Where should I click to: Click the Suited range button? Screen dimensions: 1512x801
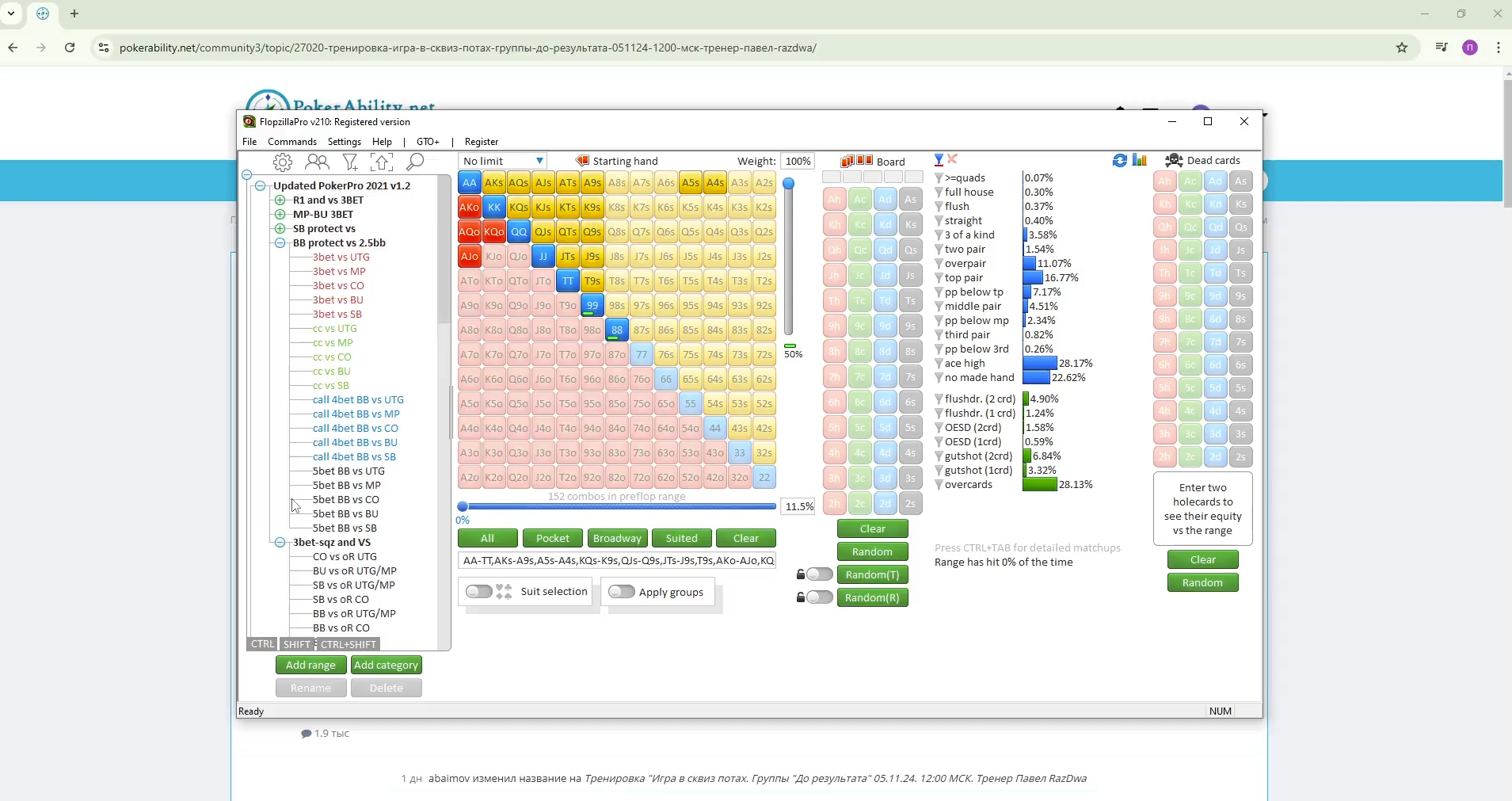[682, 539]
